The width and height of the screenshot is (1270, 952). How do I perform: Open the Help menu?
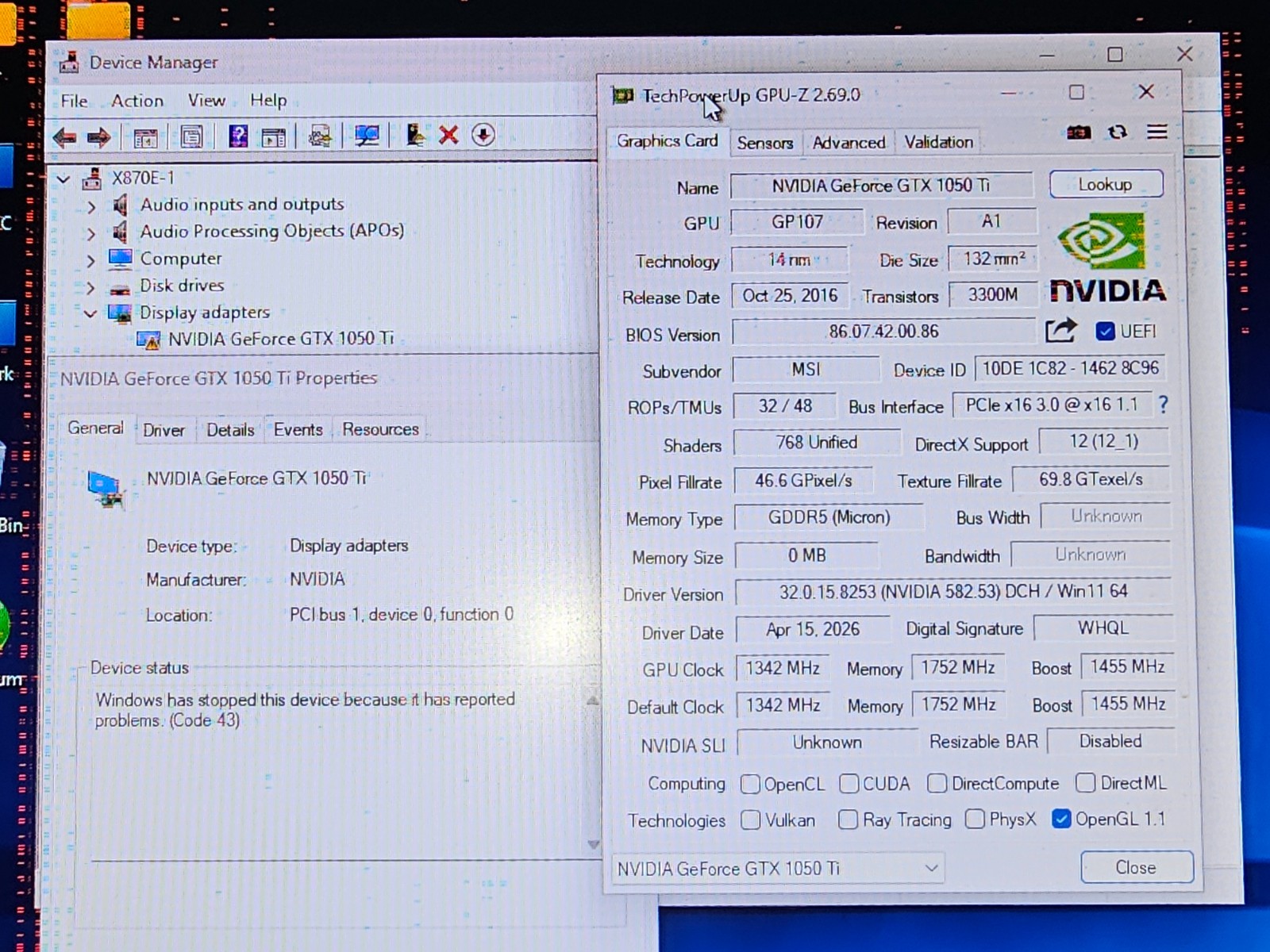click(268, 100)
